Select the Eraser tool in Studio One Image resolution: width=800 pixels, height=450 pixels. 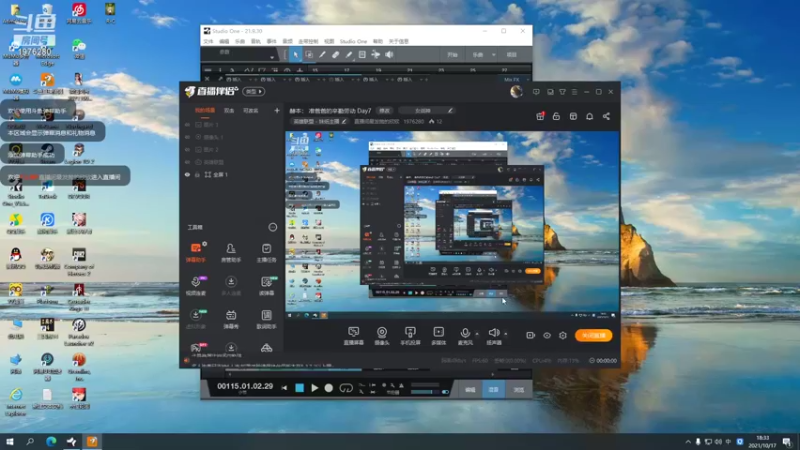pos(335,55)
